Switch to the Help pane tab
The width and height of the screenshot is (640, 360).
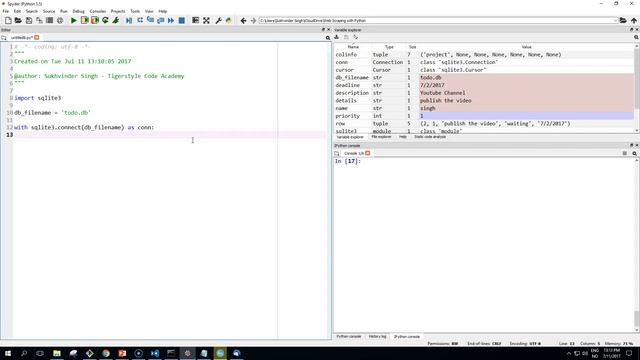(x=402, y=137)
